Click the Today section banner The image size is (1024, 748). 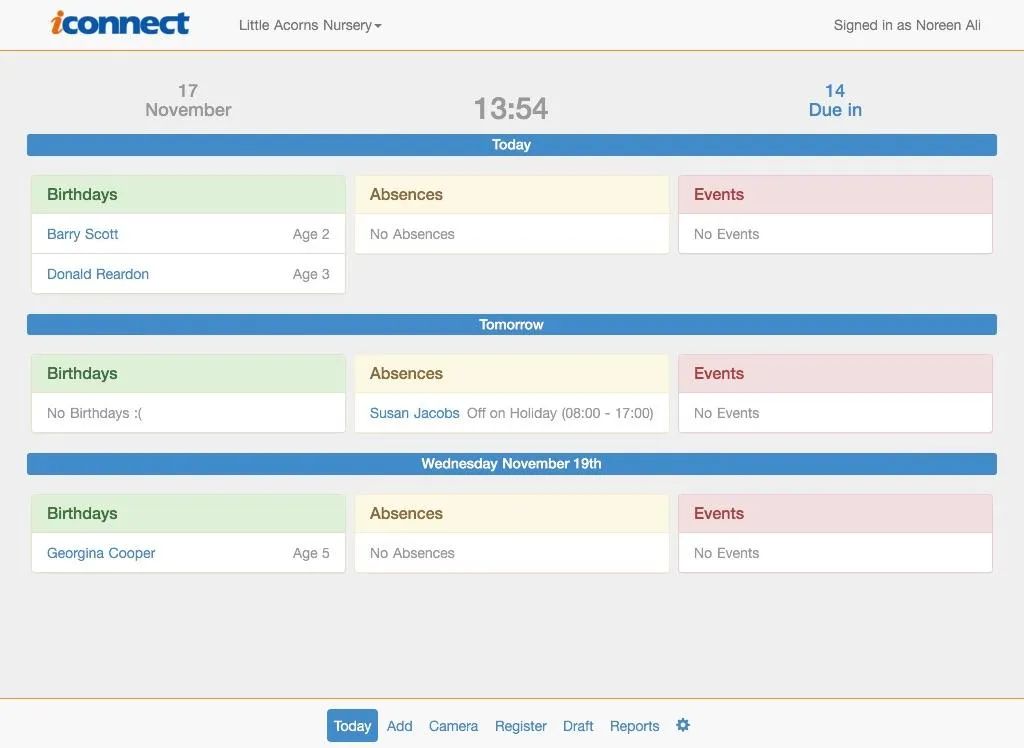click(511, 144)
